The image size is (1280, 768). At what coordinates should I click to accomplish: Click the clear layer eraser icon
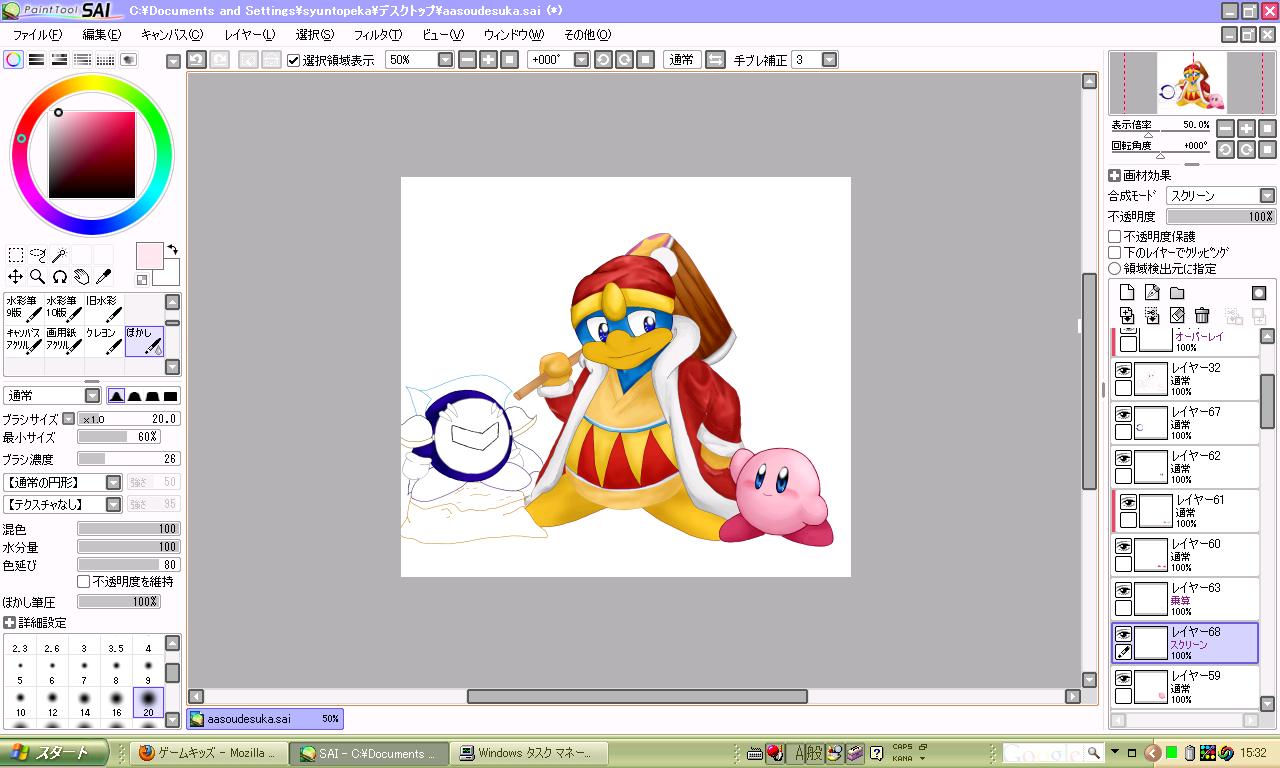(x=1177, y=316)
